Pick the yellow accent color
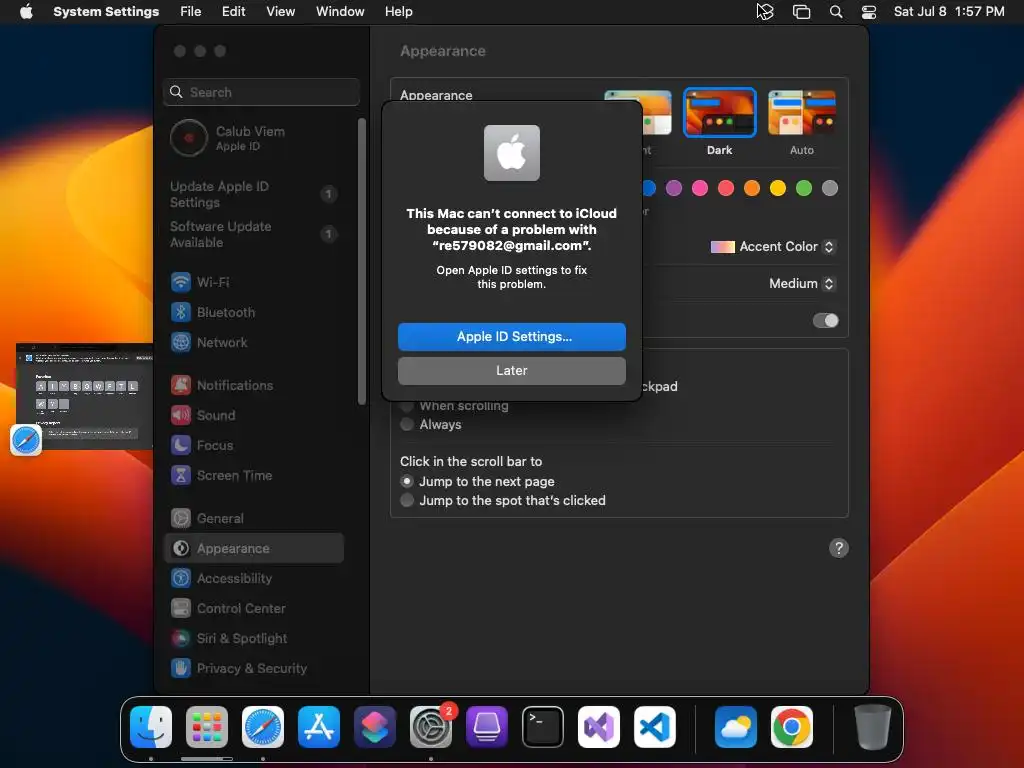 [778, 188]
